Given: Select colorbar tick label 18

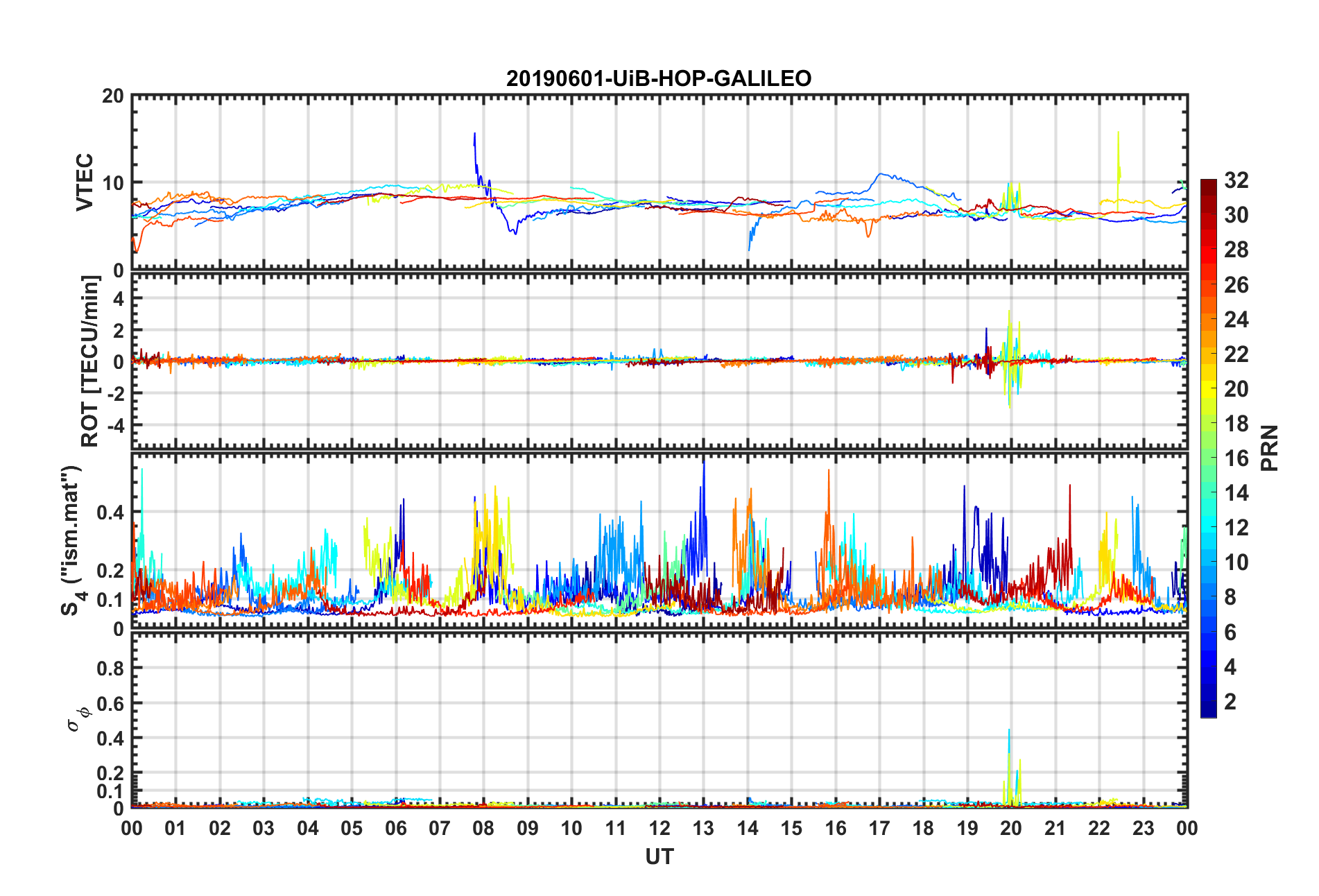Looking at the screenshot, I should 1236,423.
